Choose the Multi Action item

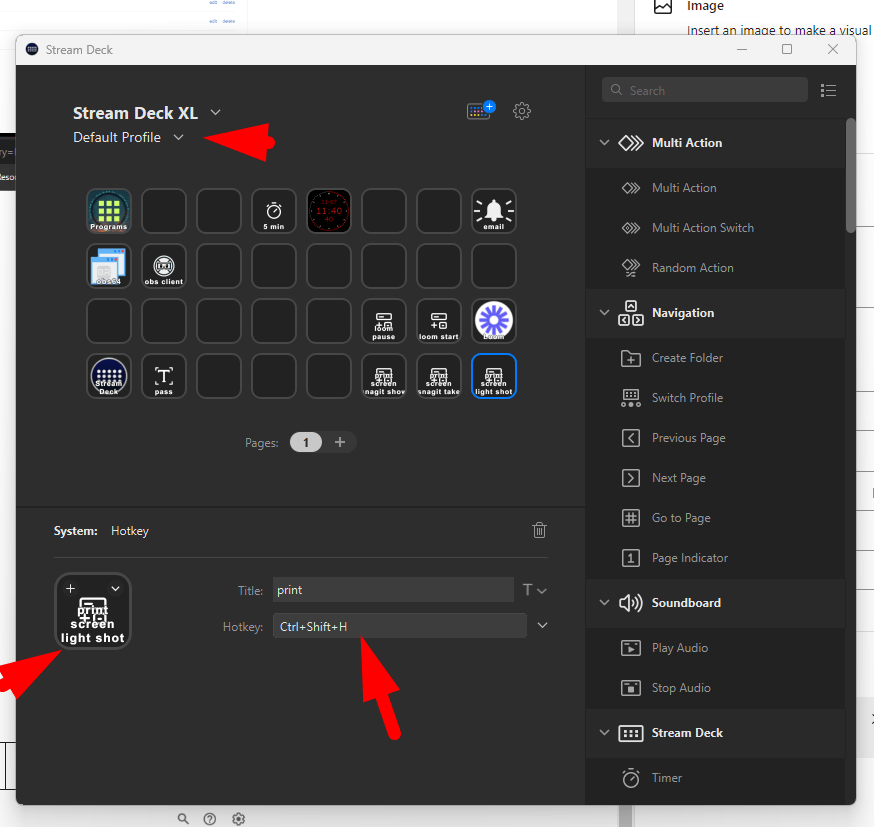(716, 188)
